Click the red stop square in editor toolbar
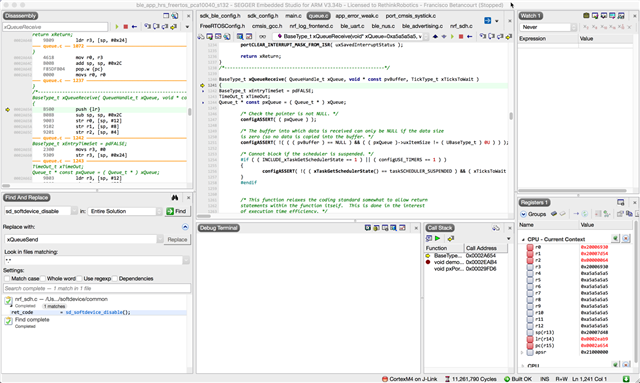This screenshot has width=640, height=383. 461,36
